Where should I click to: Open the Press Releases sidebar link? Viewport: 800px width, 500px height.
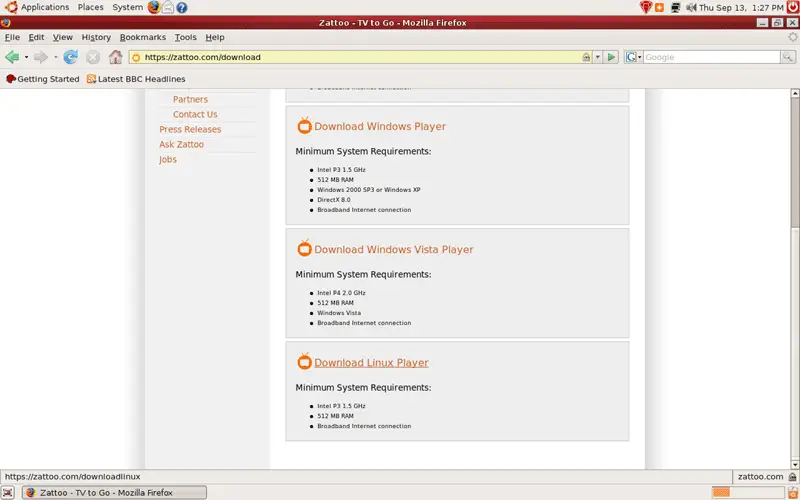tap(190, 129)
